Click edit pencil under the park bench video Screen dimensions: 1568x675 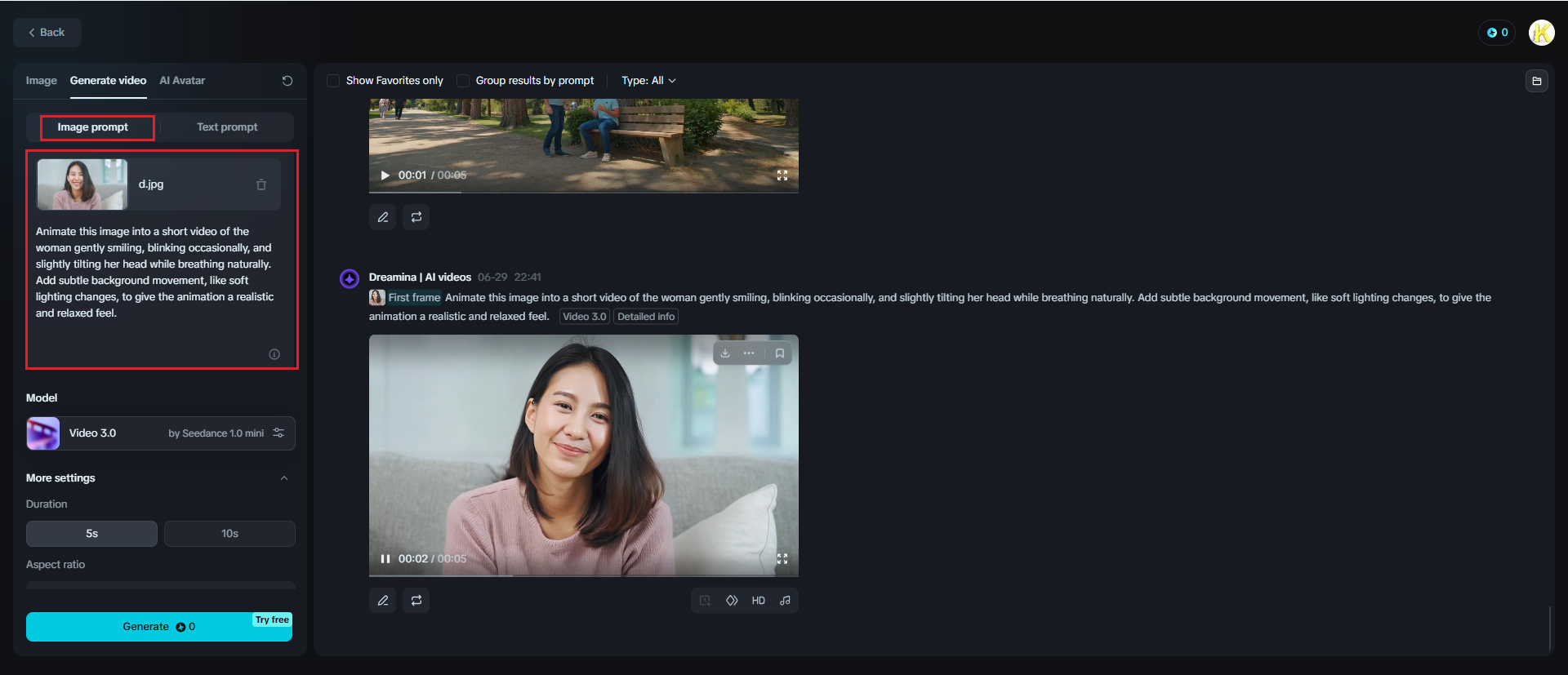point(383,217)
